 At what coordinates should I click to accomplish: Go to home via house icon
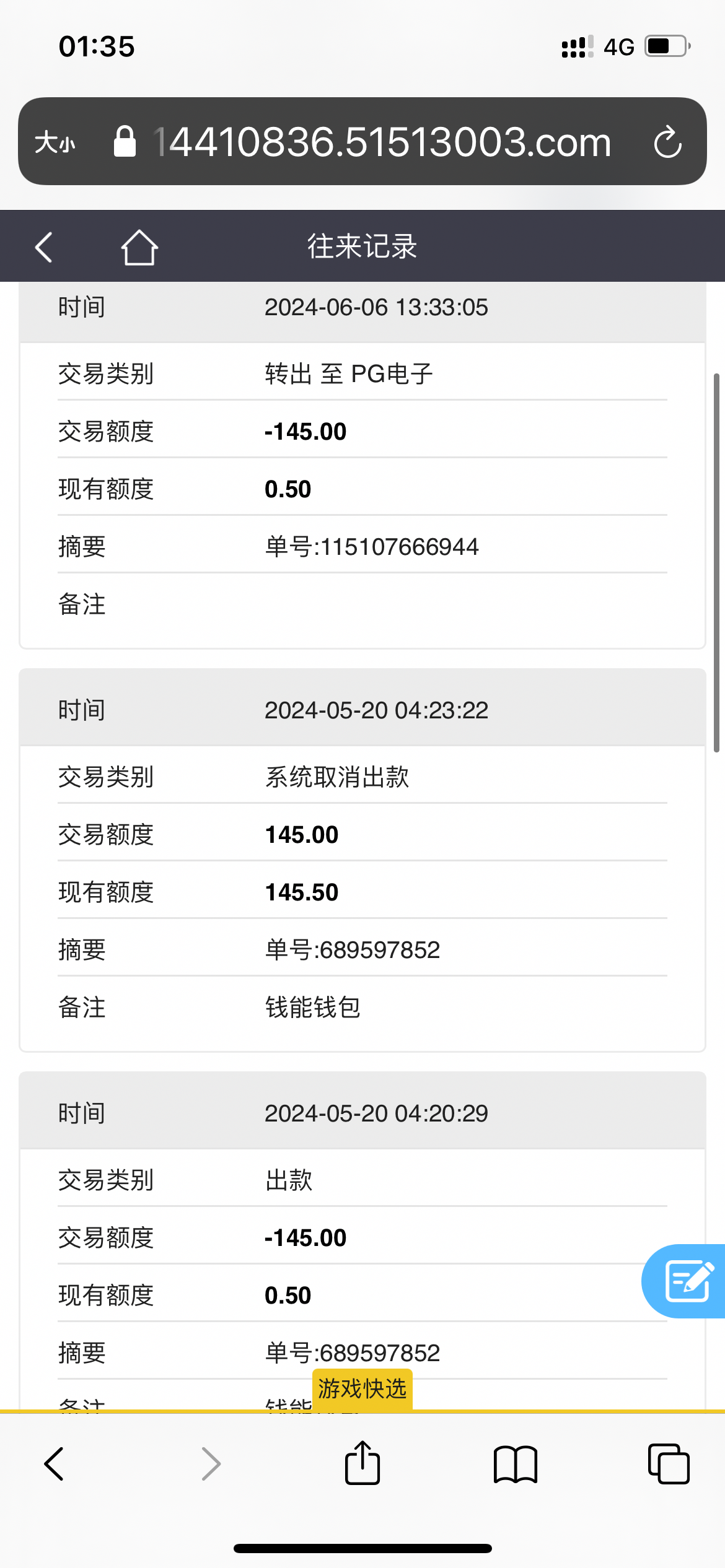tap(139, 247)
